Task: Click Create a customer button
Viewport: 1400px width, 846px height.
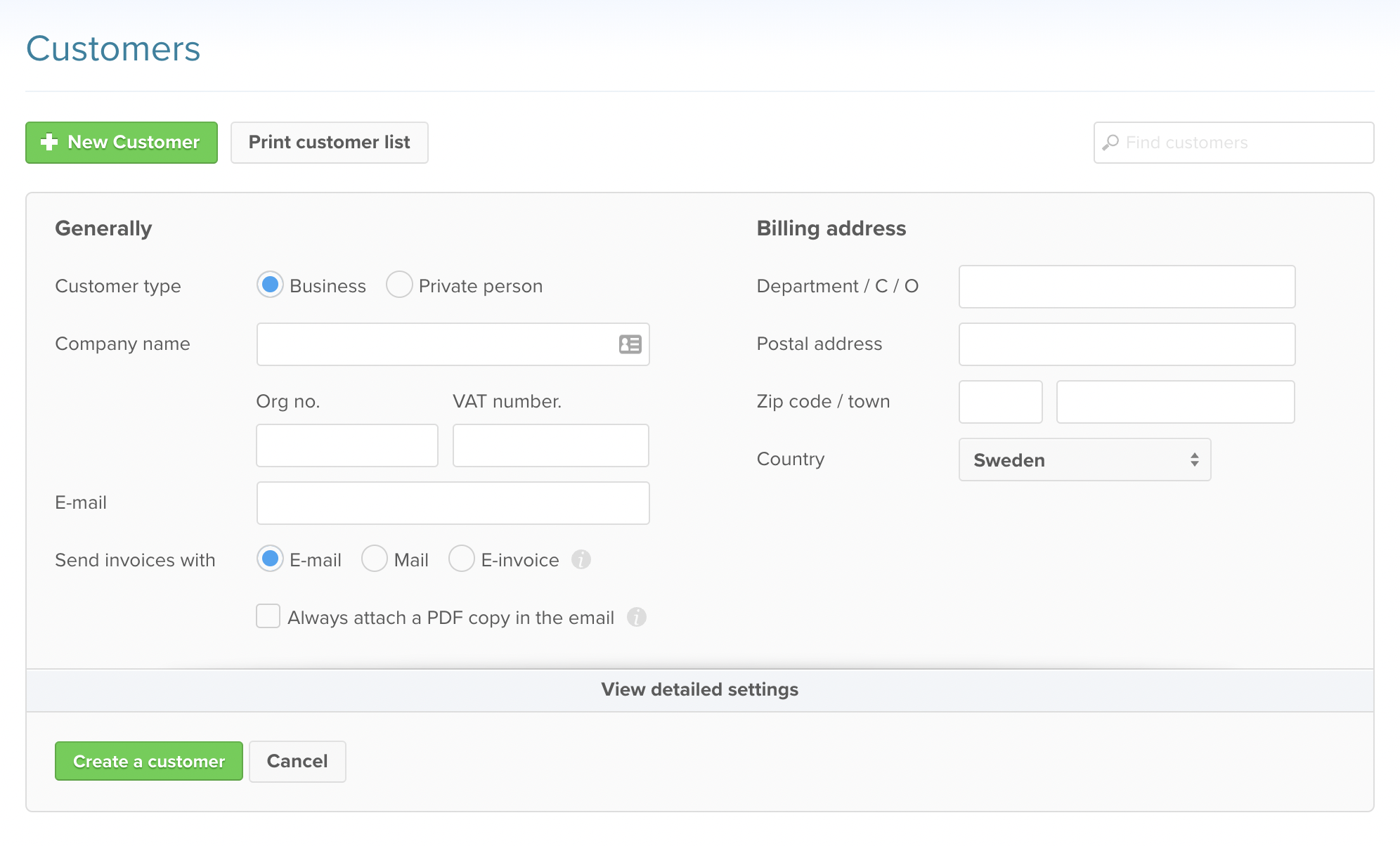Action: point(149,761)
